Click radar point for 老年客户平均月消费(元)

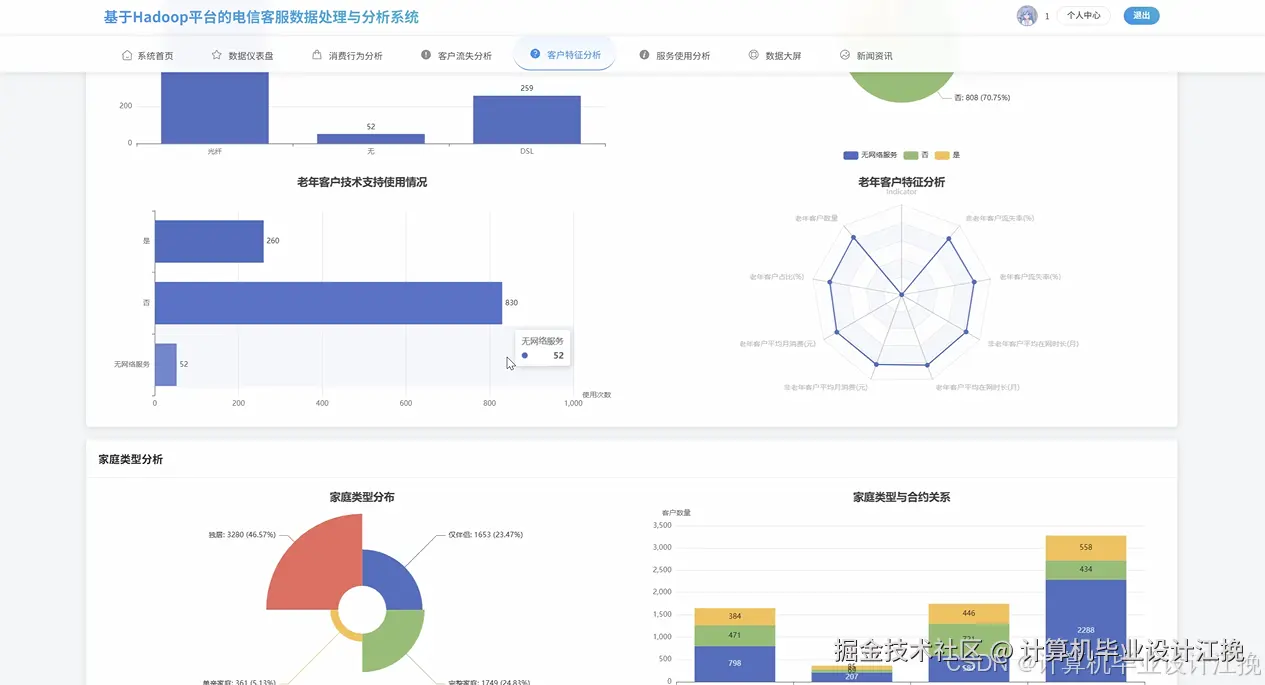click(x=838, y=331)
